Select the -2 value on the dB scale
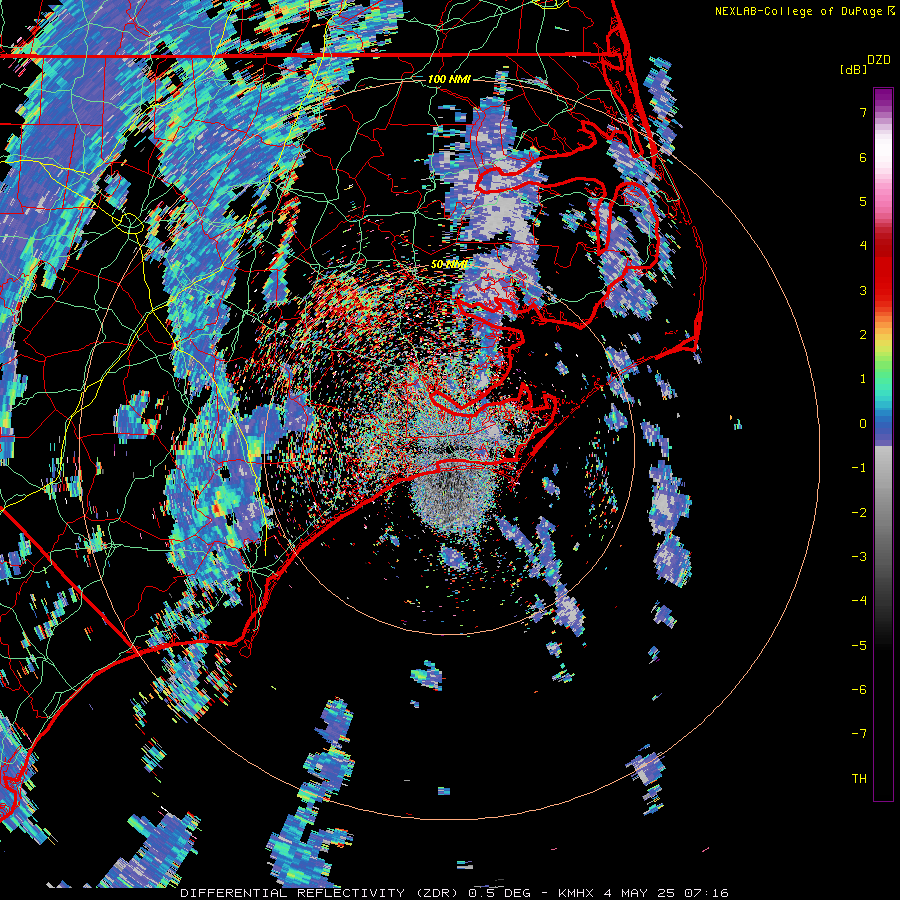 859,513
